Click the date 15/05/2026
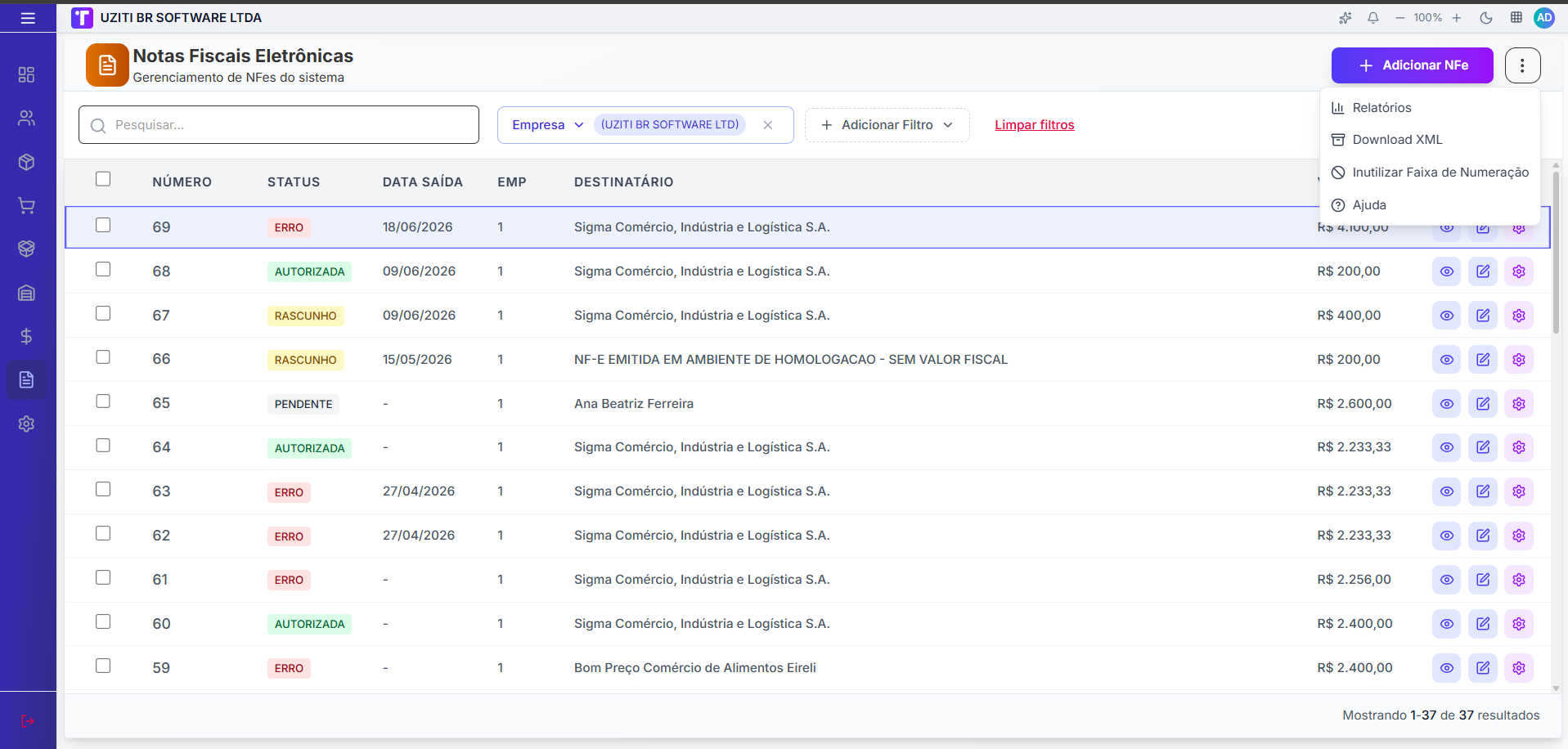This screenshot has height=749, width=1568. tap(417, 360)
